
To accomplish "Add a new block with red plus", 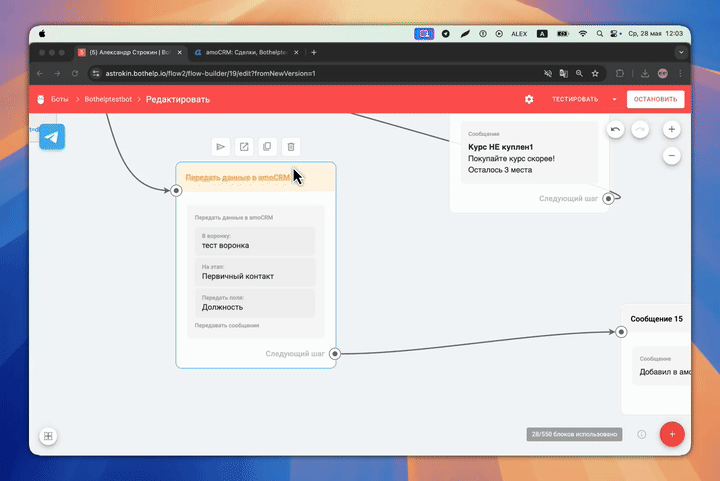I will coord(672,434).
